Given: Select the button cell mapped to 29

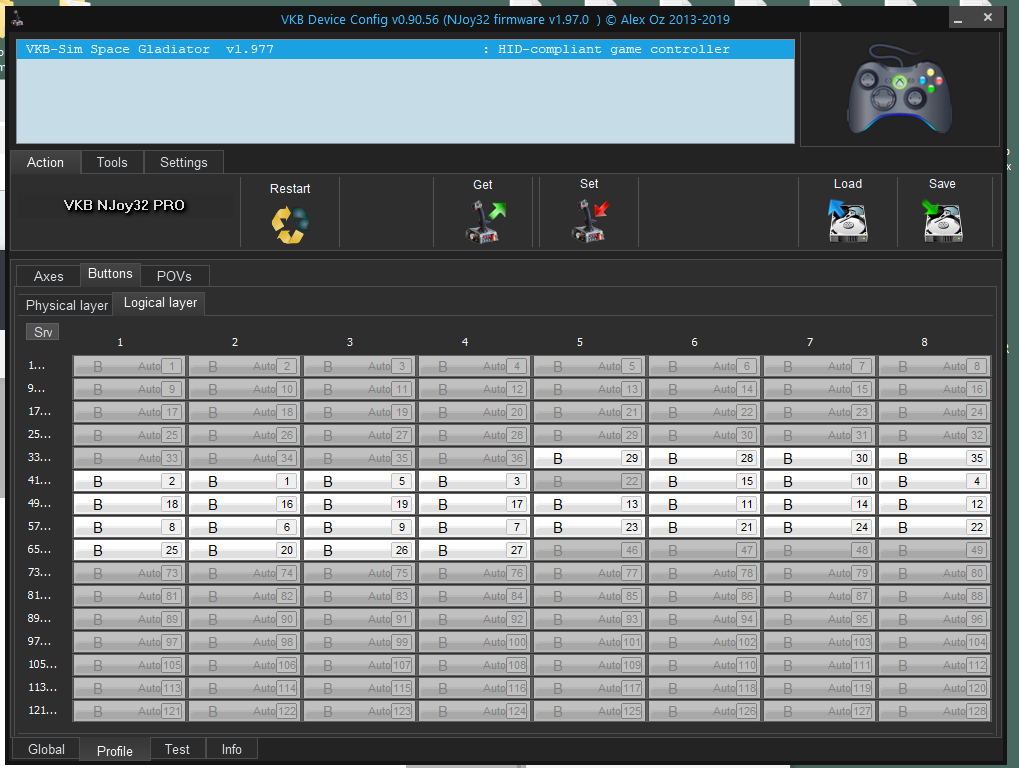Looking at the screenshot, I should pyautogui.click(x=588, y=458).
